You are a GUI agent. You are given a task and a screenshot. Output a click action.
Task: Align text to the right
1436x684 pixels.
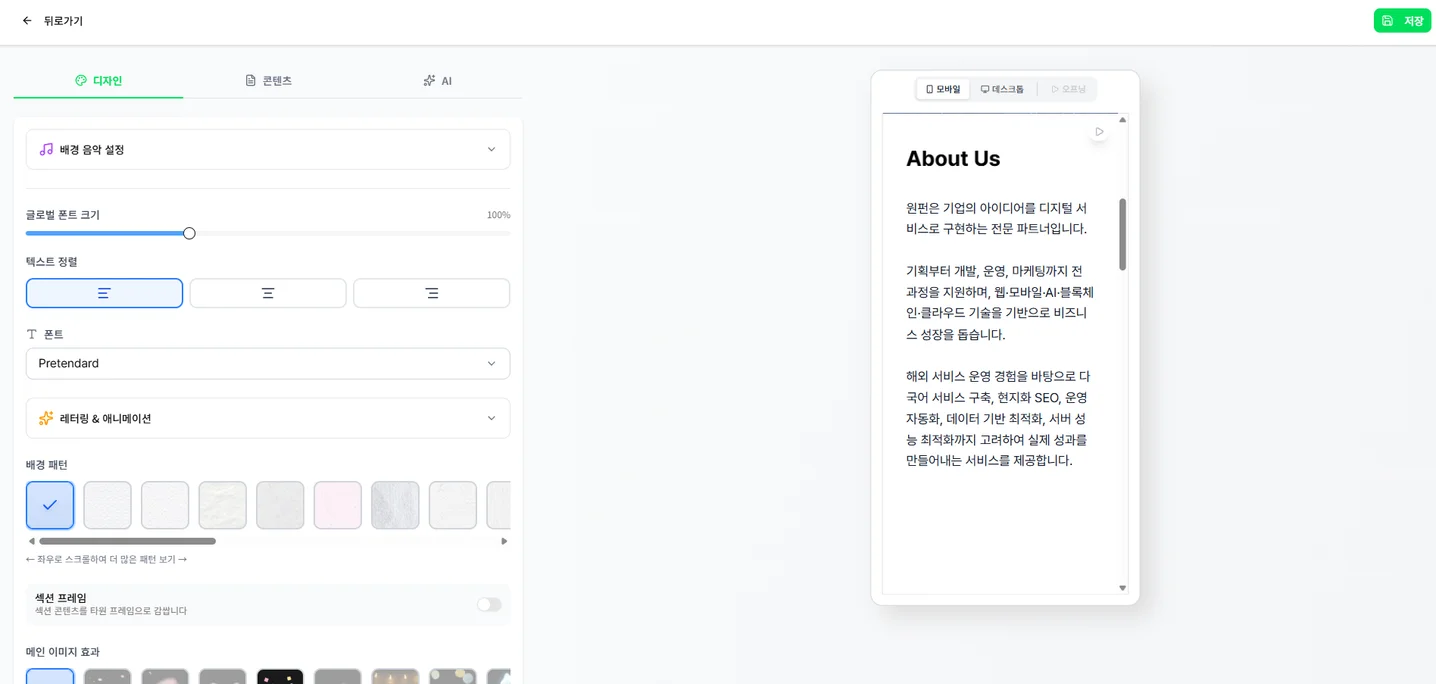coord(431,293)
